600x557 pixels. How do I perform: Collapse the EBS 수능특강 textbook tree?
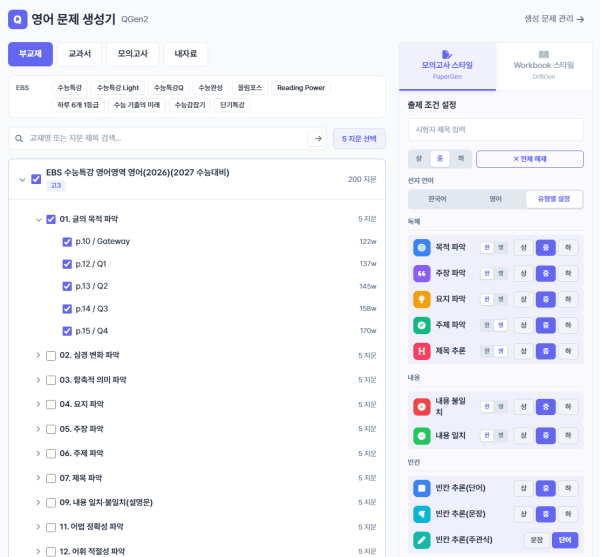(22, 179)
